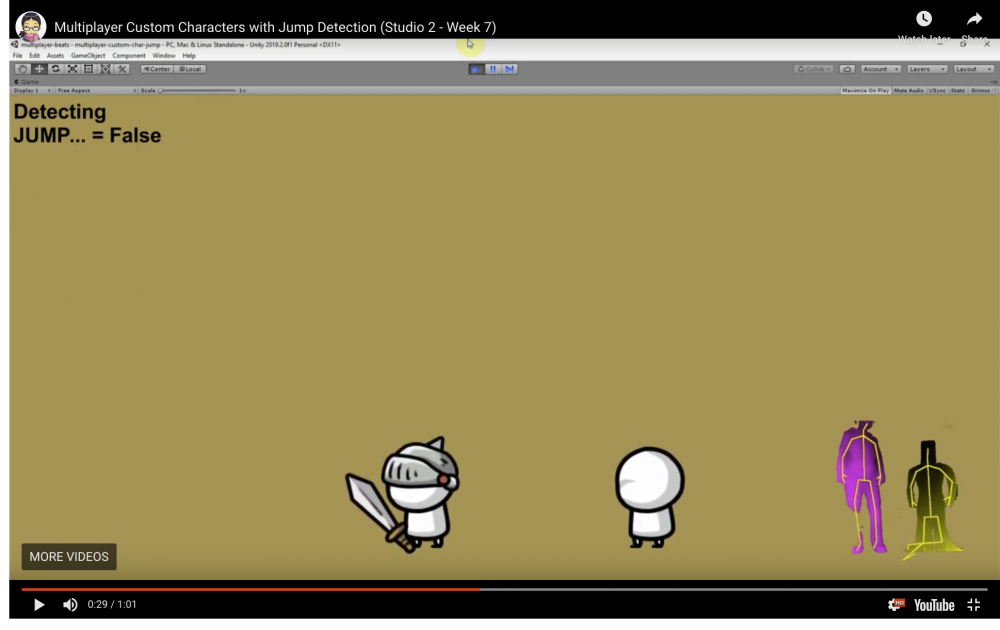1000x630 pixels.
Task: Select the Unity Transform tool
Action: (105, 69)
